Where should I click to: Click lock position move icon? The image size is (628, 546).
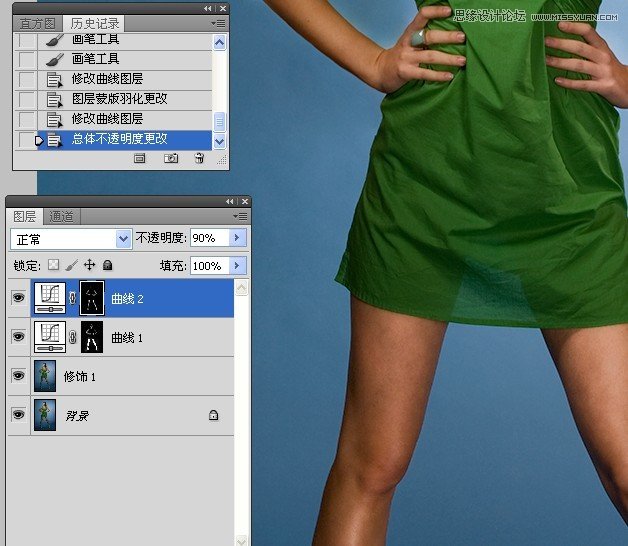tap(89, 266)
